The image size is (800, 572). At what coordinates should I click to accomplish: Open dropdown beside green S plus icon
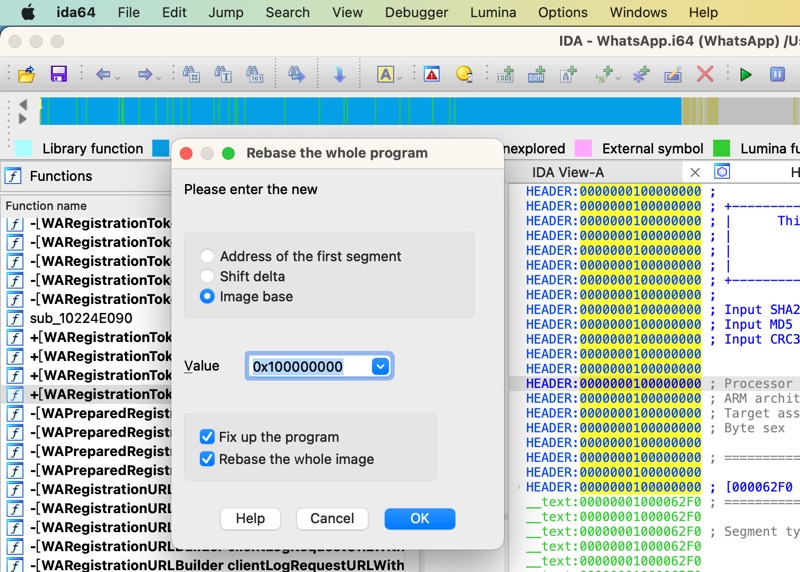(618, 78)
